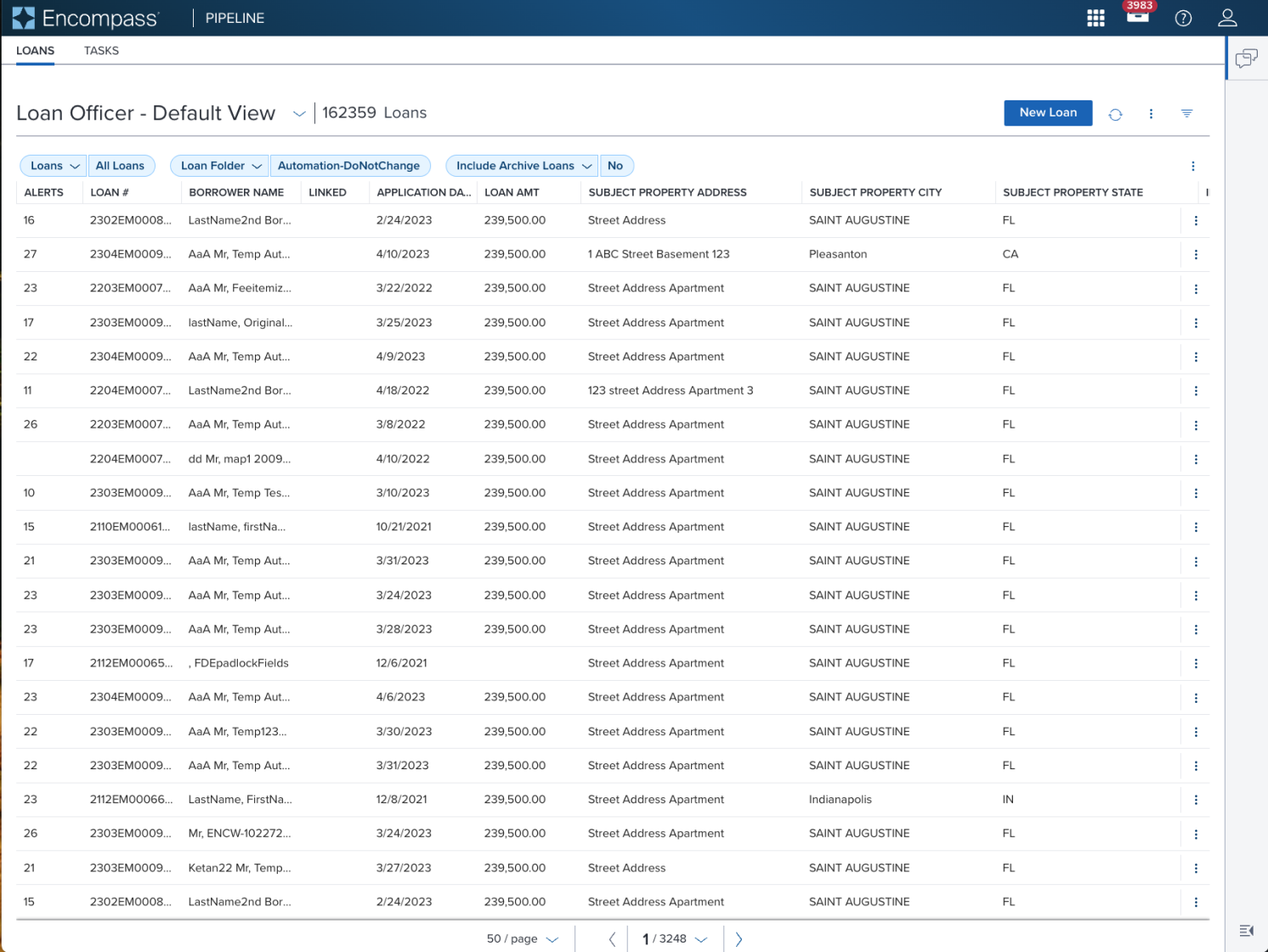Go to the next page of loans
1268x952 pixels.
click(x=739, y=939)
